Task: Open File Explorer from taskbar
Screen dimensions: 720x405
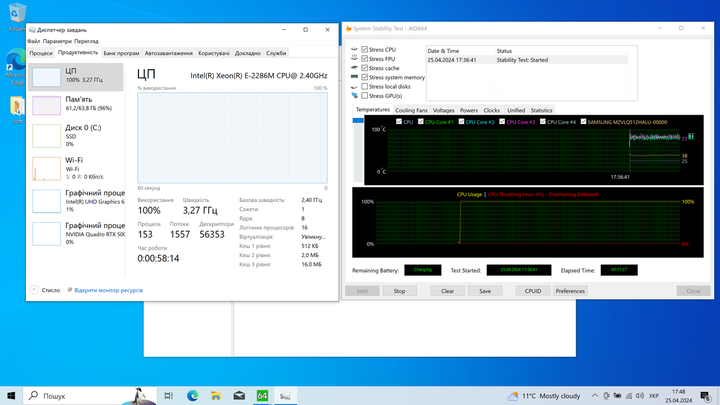Action: pos(216,395)
